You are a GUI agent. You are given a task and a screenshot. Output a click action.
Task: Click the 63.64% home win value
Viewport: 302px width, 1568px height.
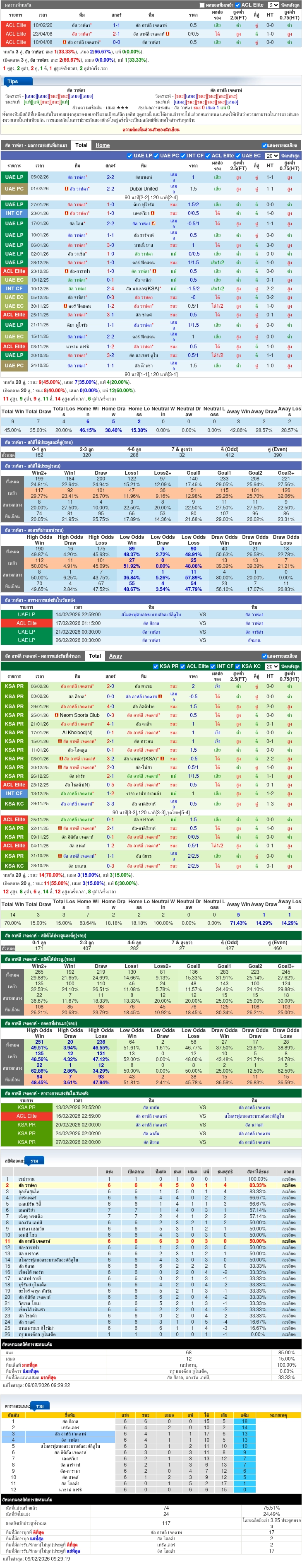[88, 923]
